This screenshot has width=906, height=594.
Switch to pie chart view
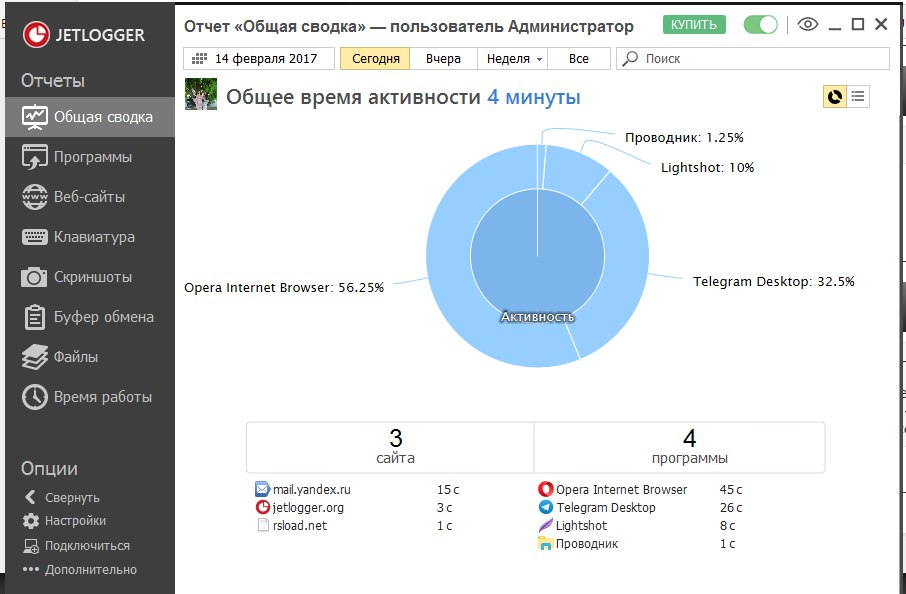point(834,96)
